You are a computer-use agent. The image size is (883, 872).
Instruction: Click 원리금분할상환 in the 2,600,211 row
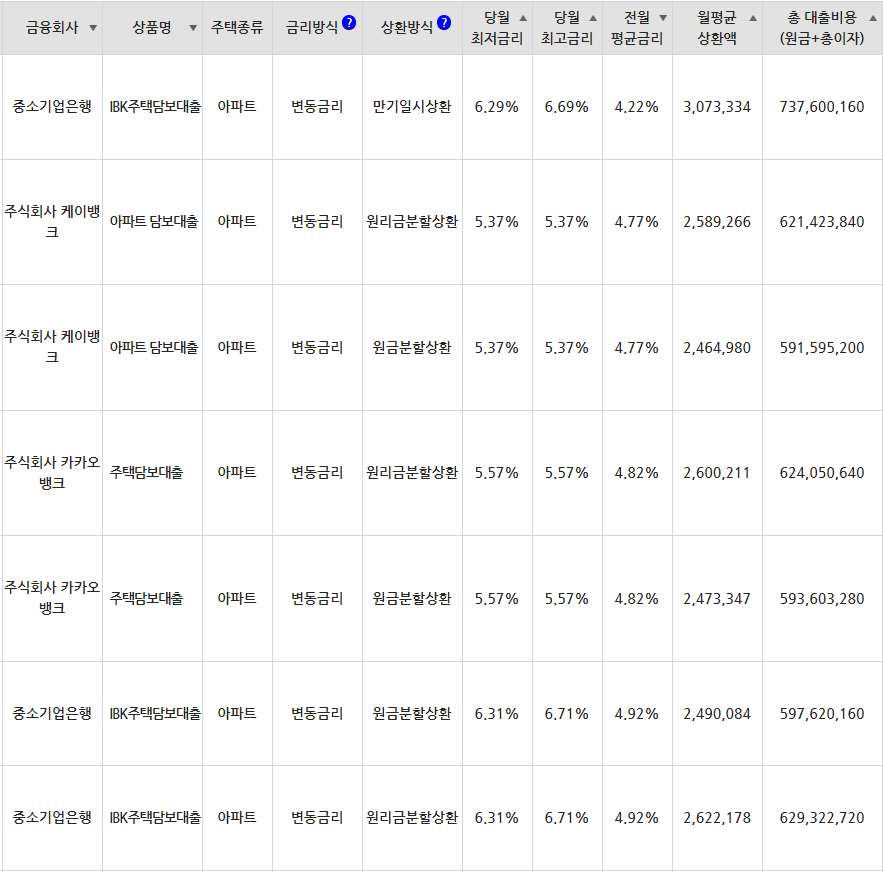(412, 472)
